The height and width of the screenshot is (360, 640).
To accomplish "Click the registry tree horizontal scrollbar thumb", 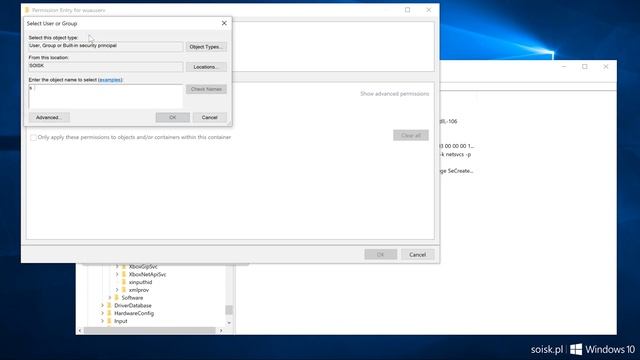I will pos(150,331).
